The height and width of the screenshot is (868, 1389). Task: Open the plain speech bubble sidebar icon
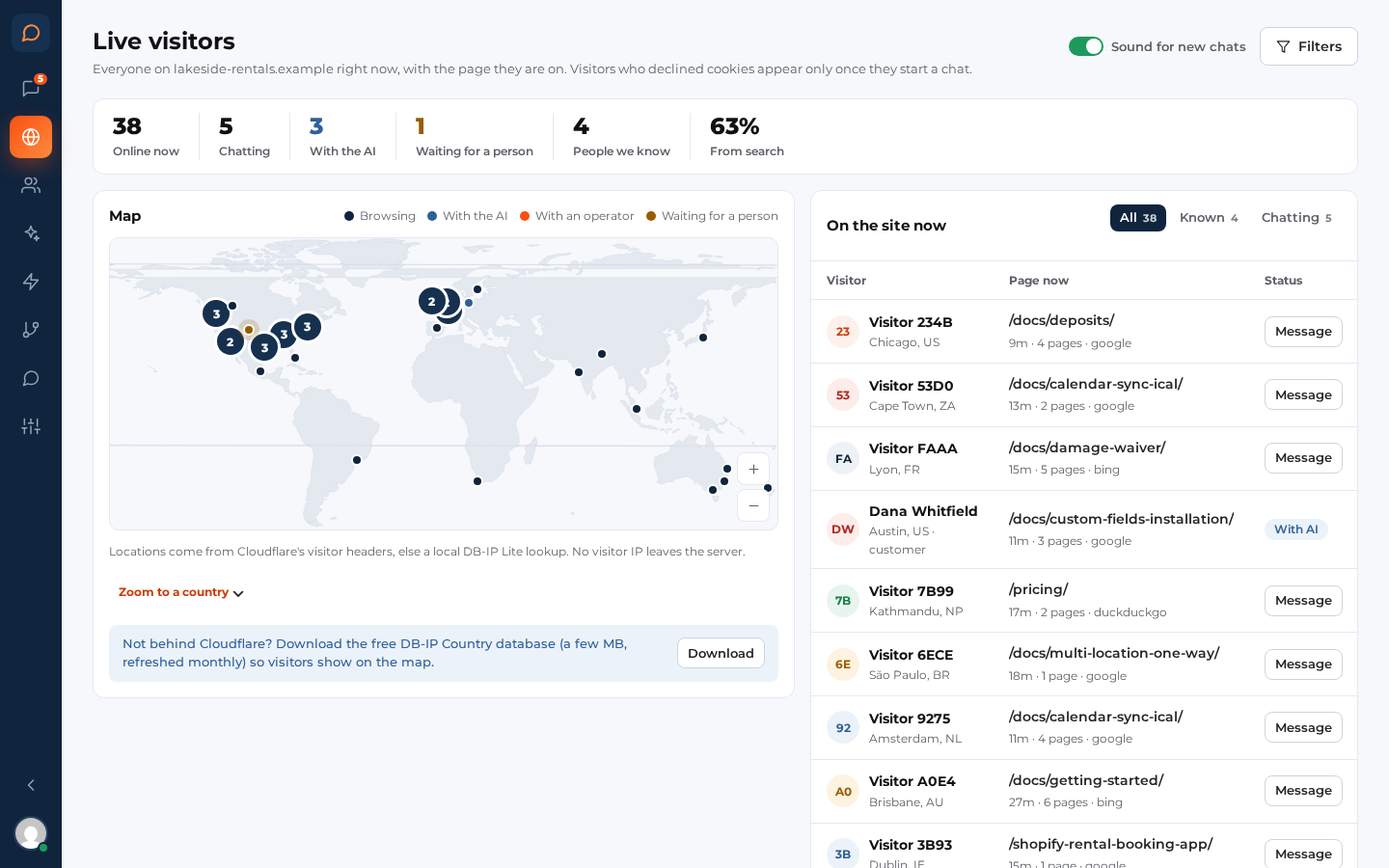click(31, 378)
